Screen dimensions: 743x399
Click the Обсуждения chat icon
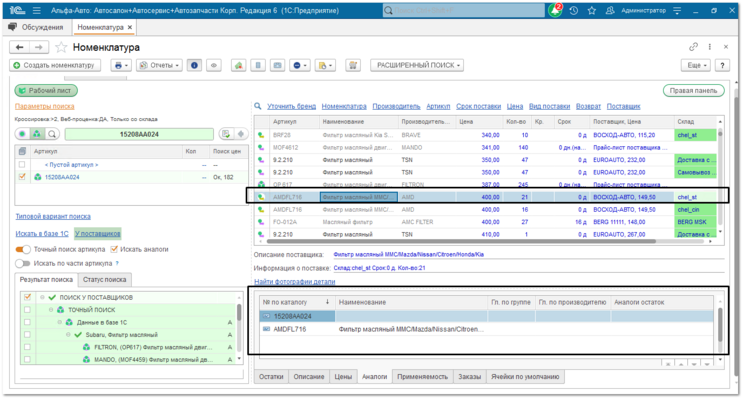(13, 27)
